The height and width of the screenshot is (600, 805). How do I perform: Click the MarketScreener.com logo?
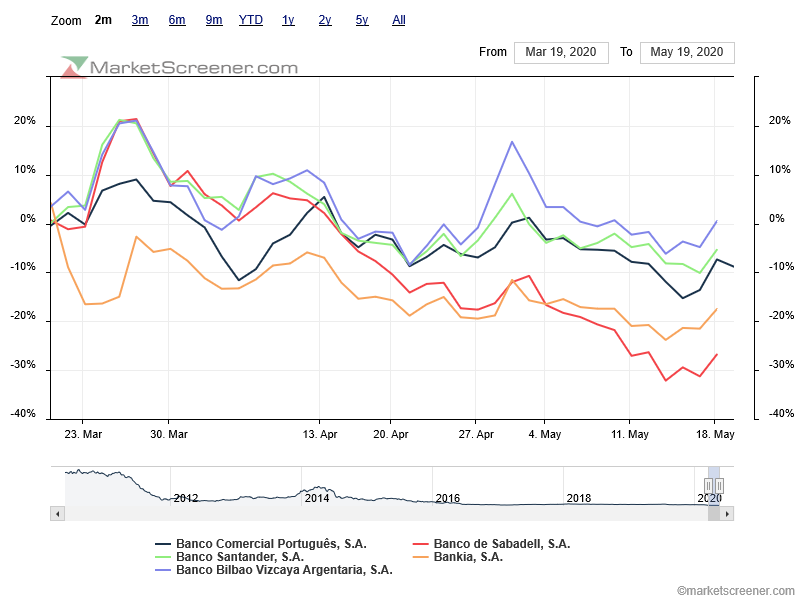click(180, 67)
